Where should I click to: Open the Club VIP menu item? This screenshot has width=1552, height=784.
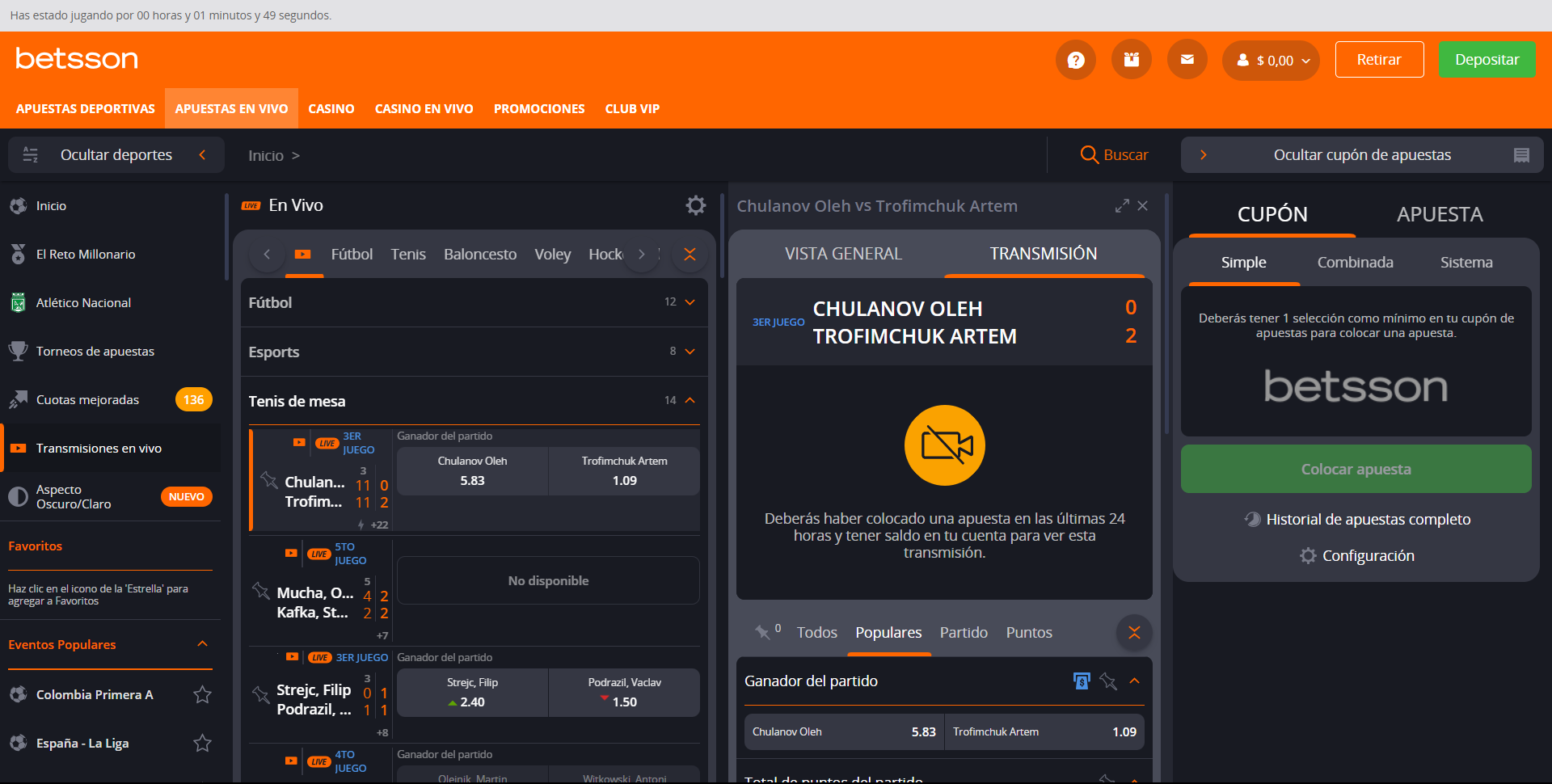coord(632,108)
